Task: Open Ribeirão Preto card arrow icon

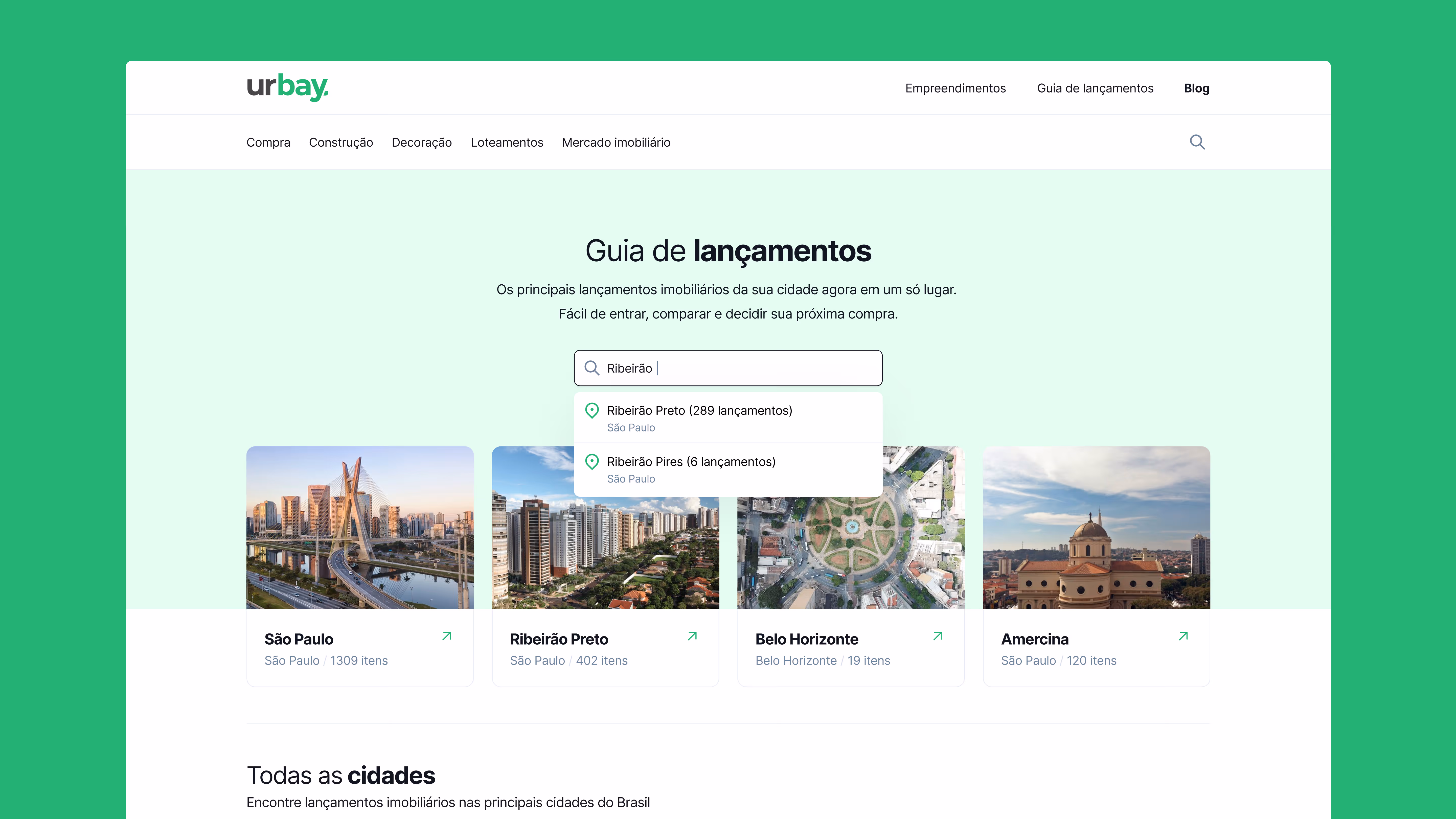Action: coord(692,636)
